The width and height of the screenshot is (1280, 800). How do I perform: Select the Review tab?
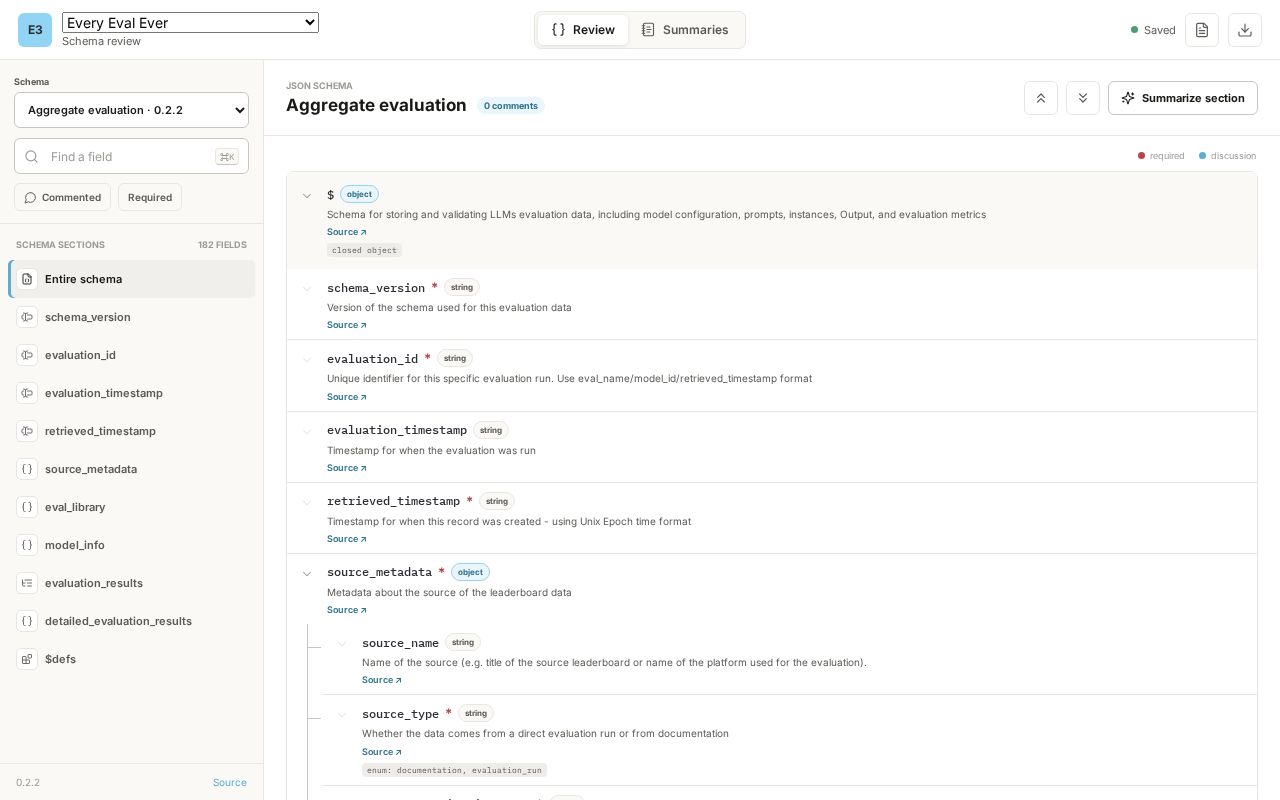(x=583, y=30)
